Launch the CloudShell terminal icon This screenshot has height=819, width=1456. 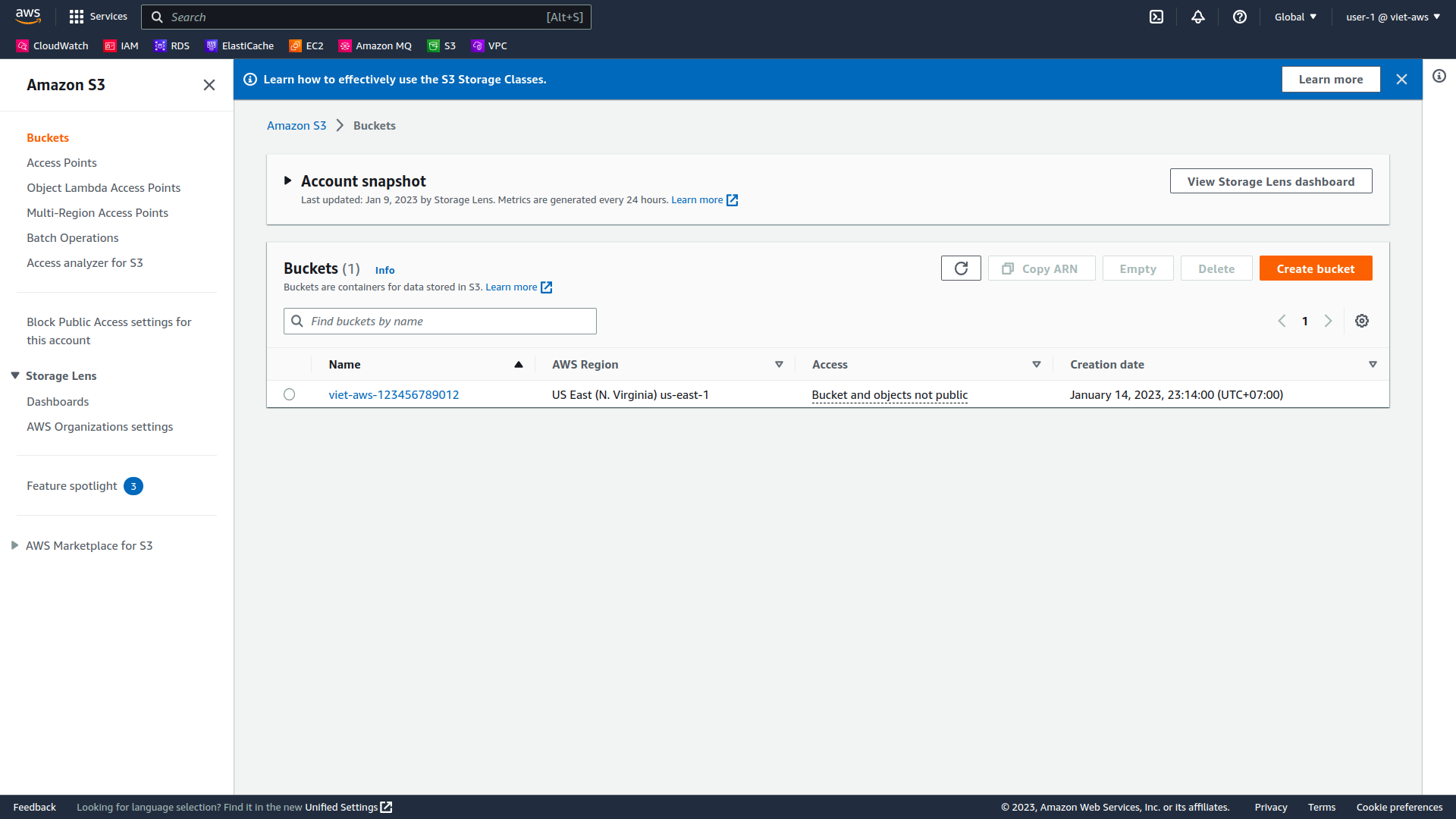coord(1156,17)
